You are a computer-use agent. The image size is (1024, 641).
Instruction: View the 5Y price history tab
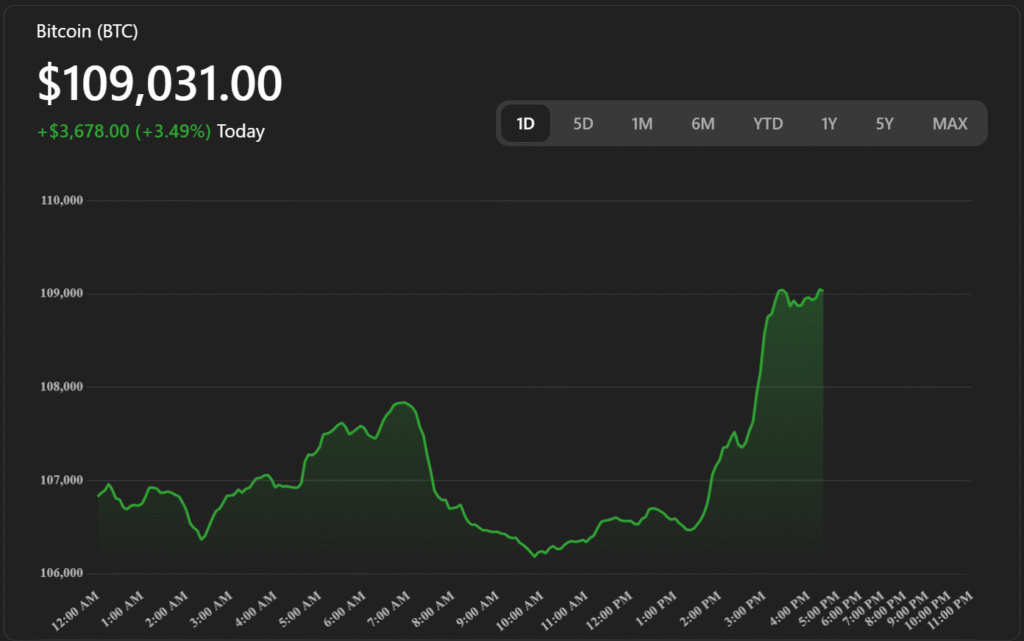coord(884,123)
